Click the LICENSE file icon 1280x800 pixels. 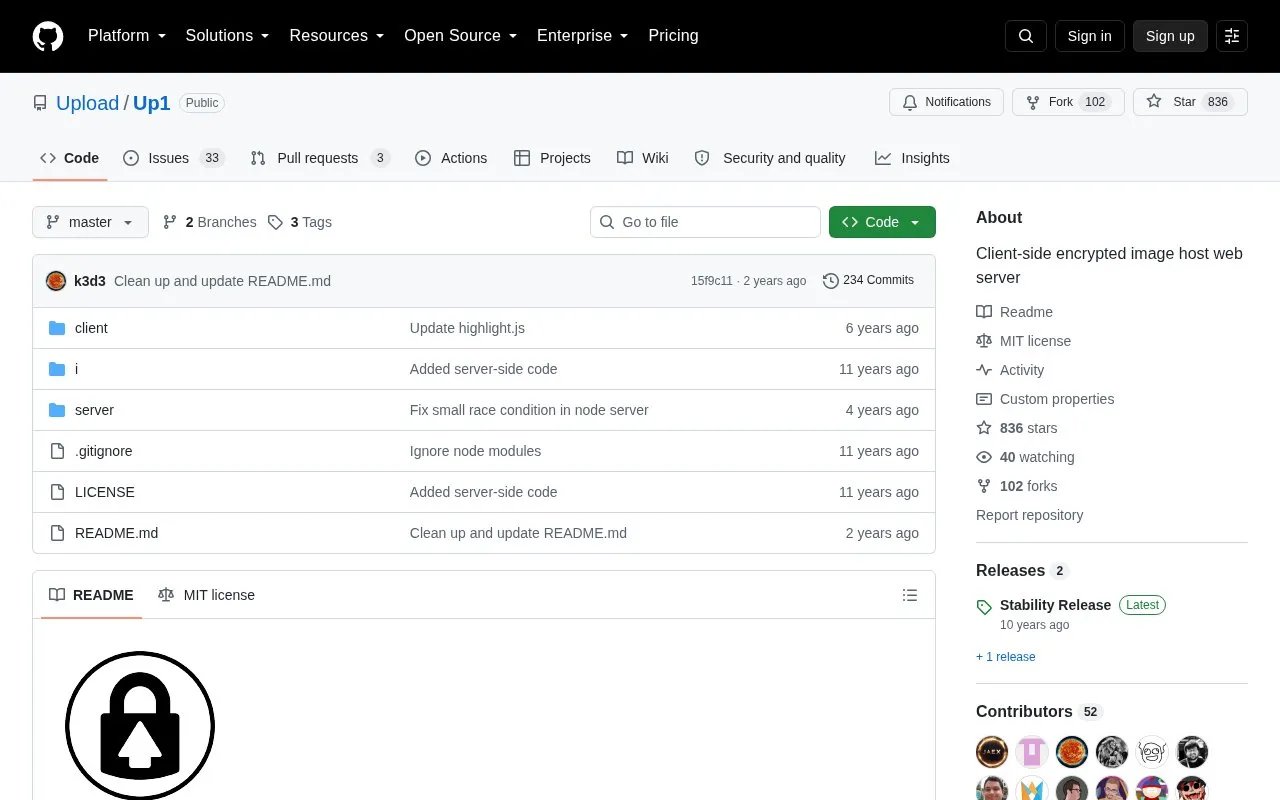coord(57,492)
